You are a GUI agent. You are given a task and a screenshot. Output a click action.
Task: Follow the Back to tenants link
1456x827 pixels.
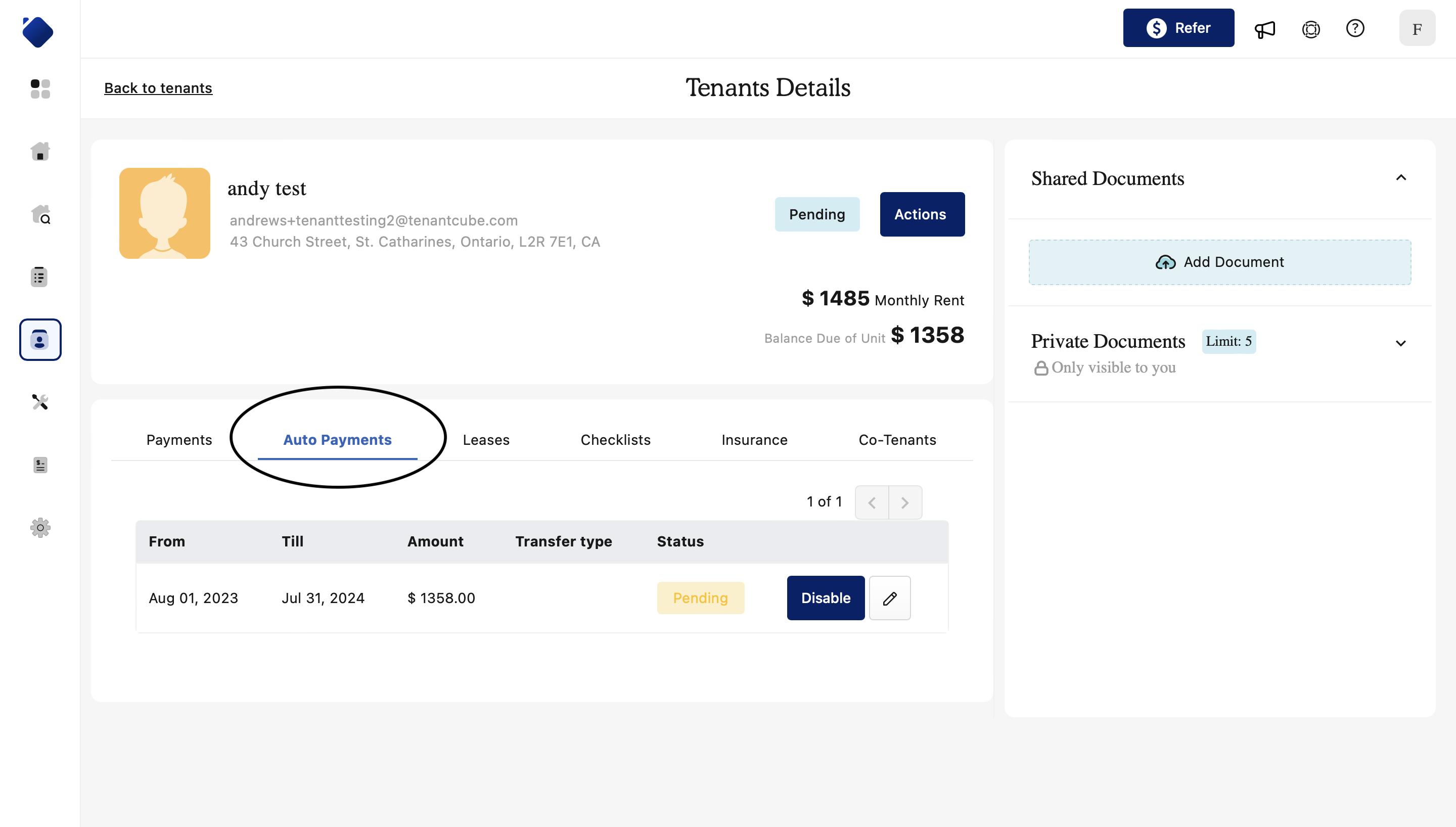point(158,88)
